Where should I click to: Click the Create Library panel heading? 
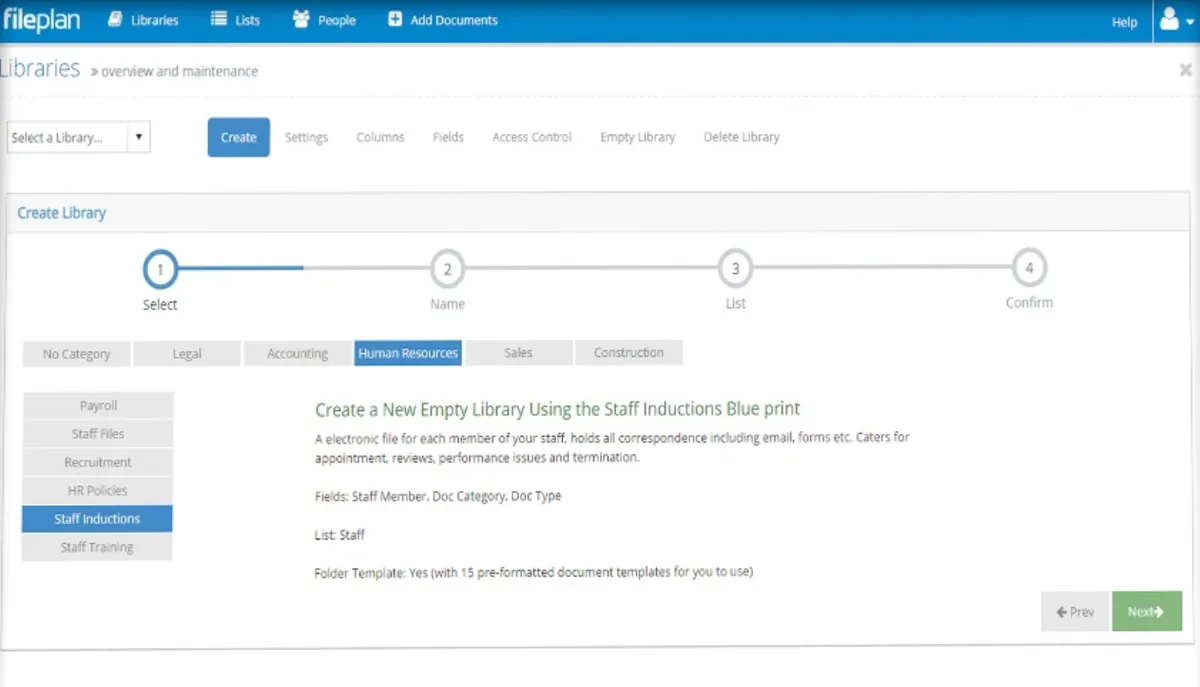(62, 213)
